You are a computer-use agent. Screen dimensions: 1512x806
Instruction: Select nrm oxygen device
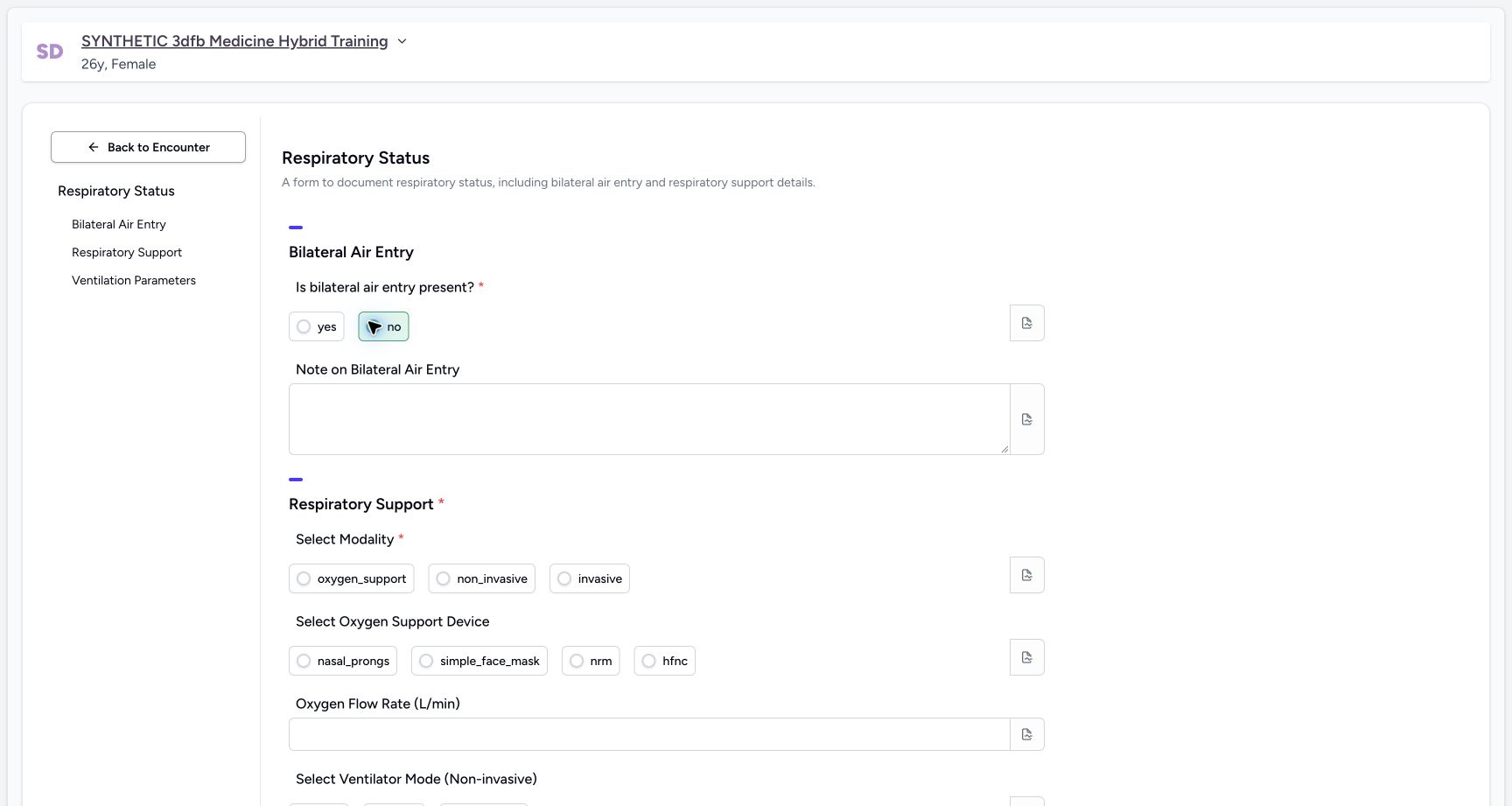591,661
